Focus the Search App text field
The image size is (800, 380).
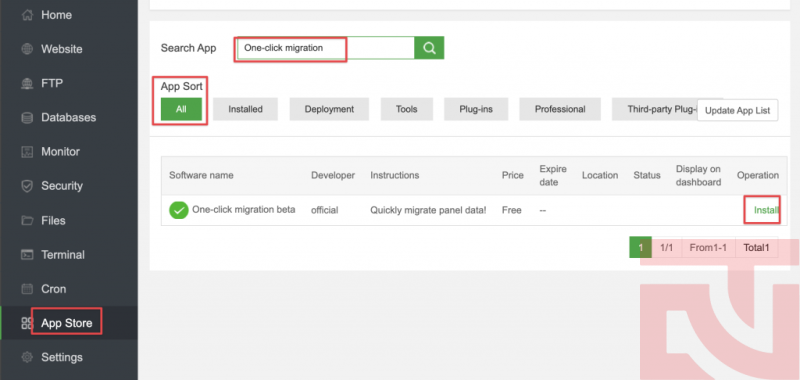[326, 48]
